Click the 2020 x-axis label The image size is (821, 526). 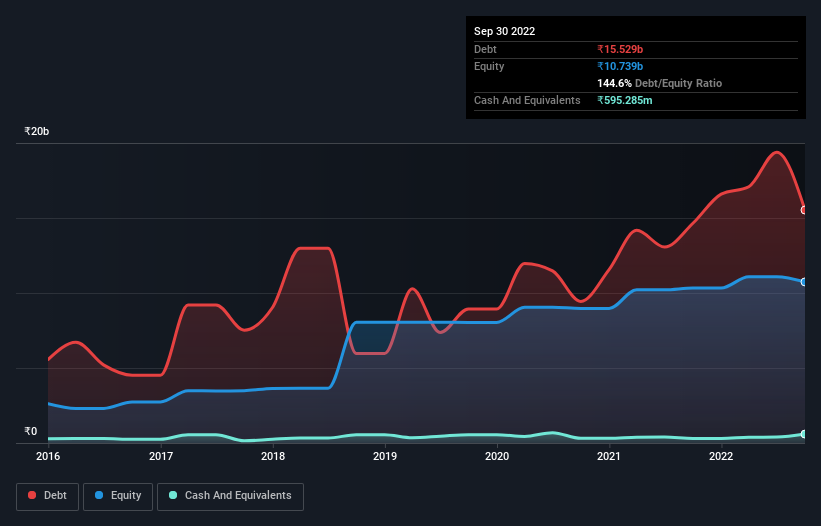(497, 456)
